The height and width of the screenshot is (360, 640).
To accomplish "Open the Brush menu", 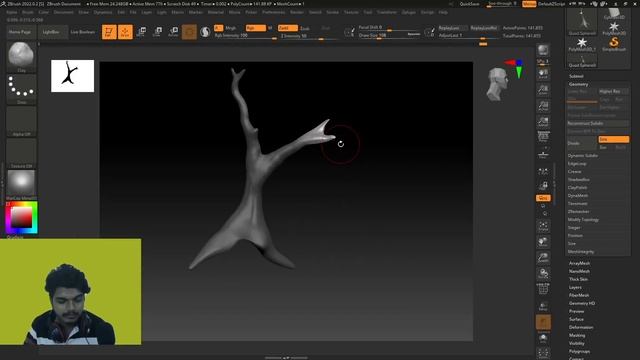I will pyautogui.click(x=28, y=12).
